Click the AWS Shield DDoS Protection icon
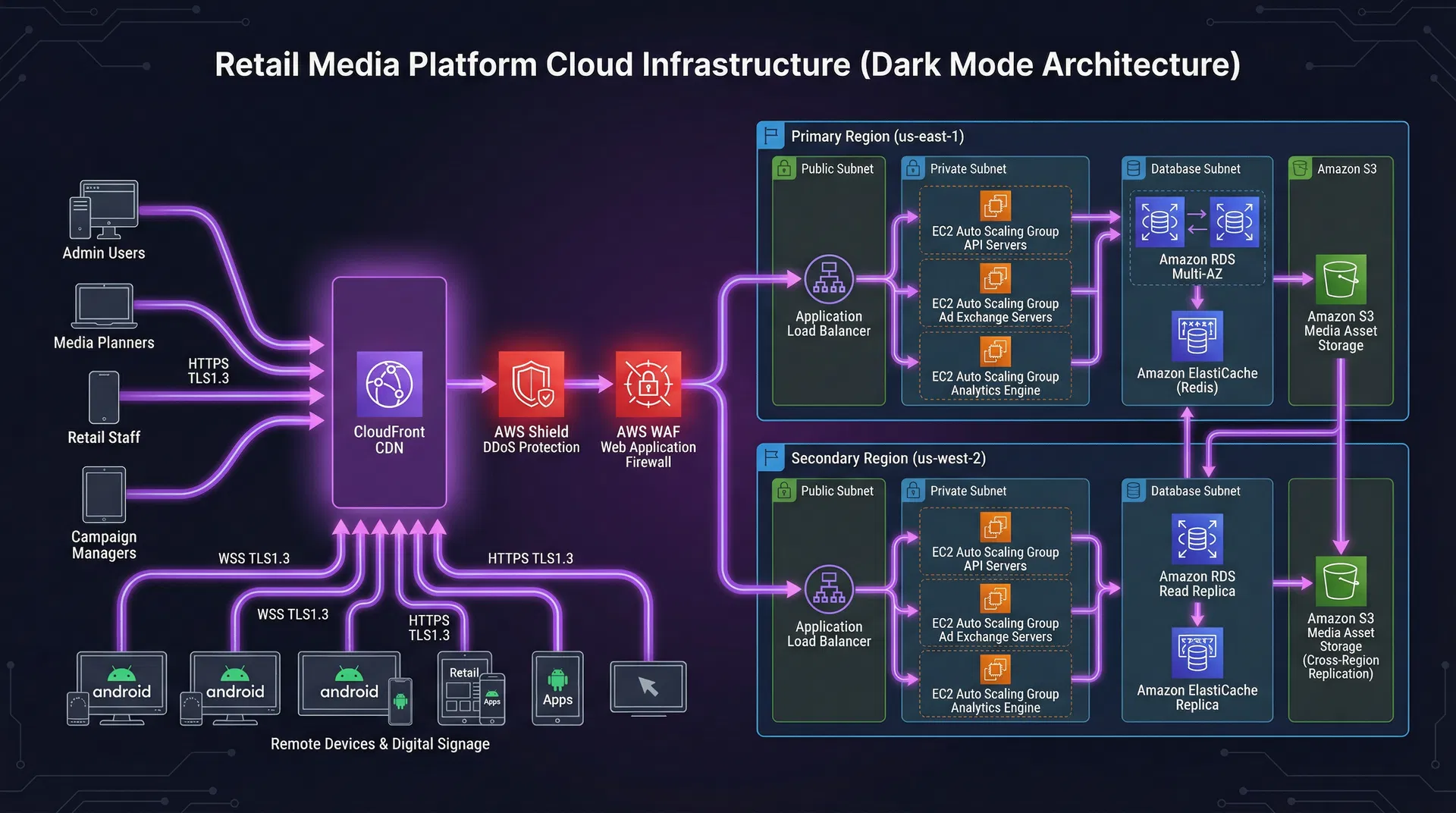The height and width of the screenshot is (813, 1456). (x=531, y=385)
